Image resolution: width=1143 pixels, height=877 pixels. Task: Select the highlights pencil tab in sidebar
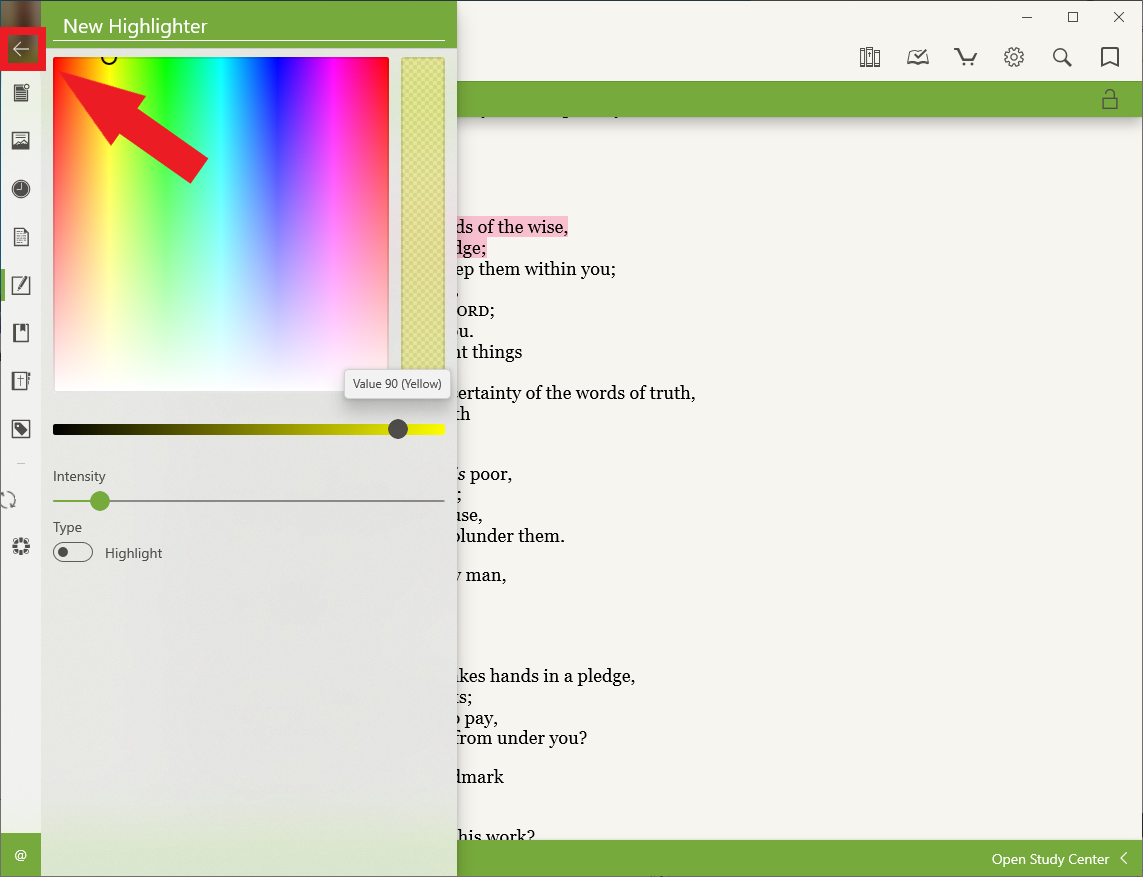[x=21, y=285]
